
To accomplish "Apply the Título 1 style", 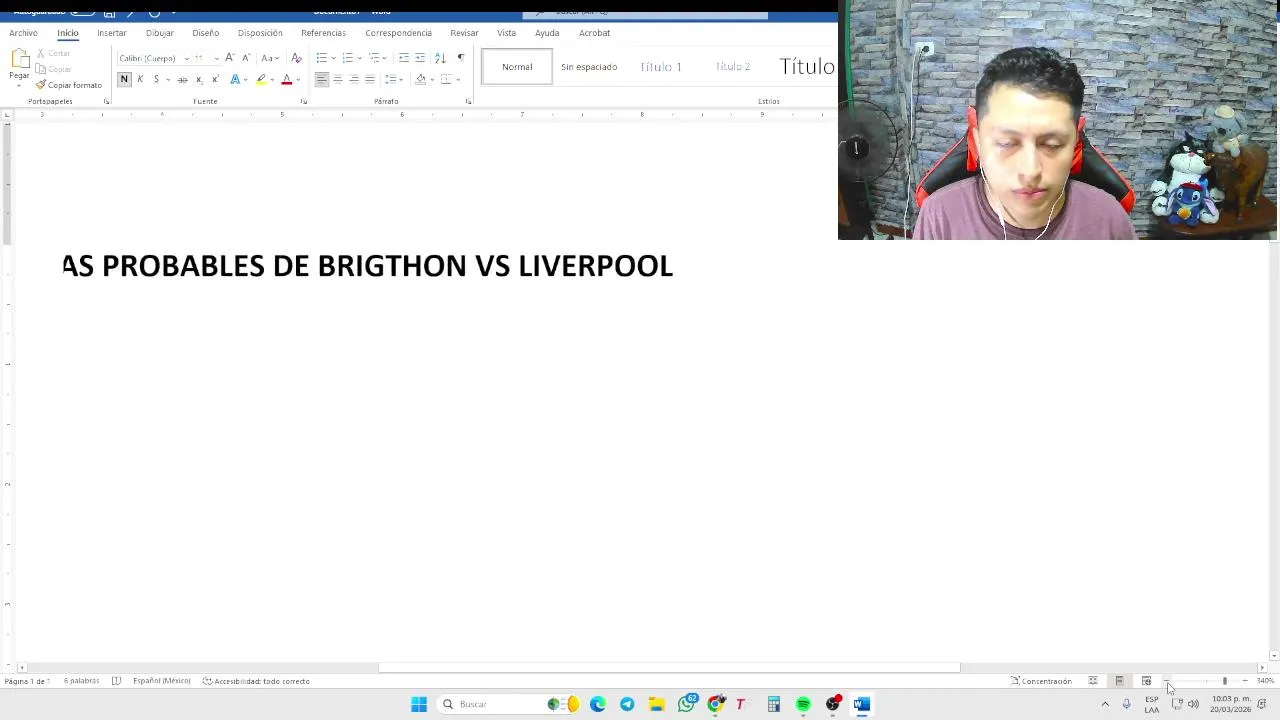I will tap(661, 67).
